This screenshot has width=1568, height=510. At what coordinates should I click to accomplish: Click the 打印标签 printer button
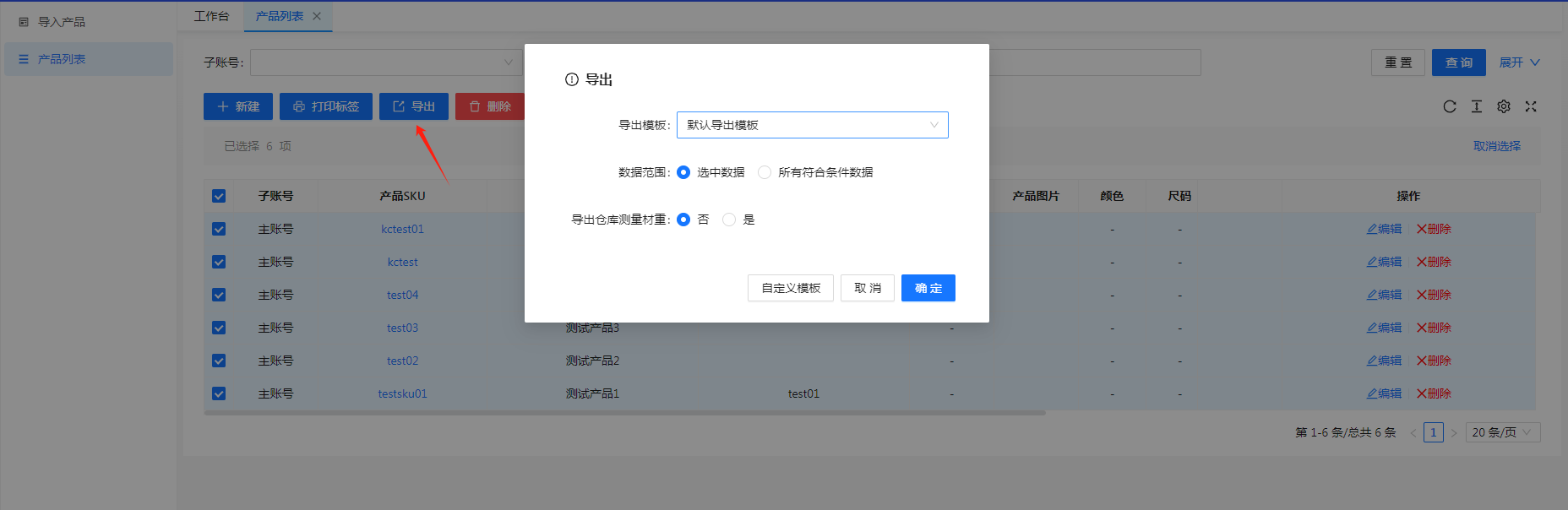tap(326, 106)
